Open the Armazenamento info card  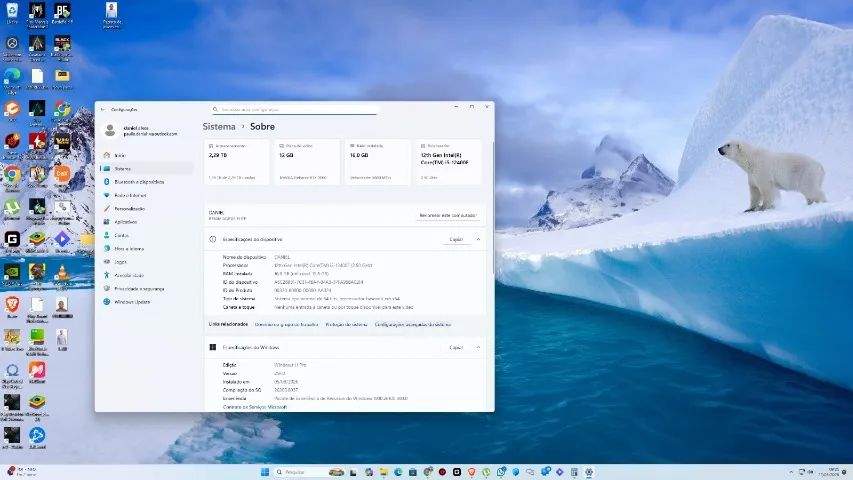(x=236, y=162)
